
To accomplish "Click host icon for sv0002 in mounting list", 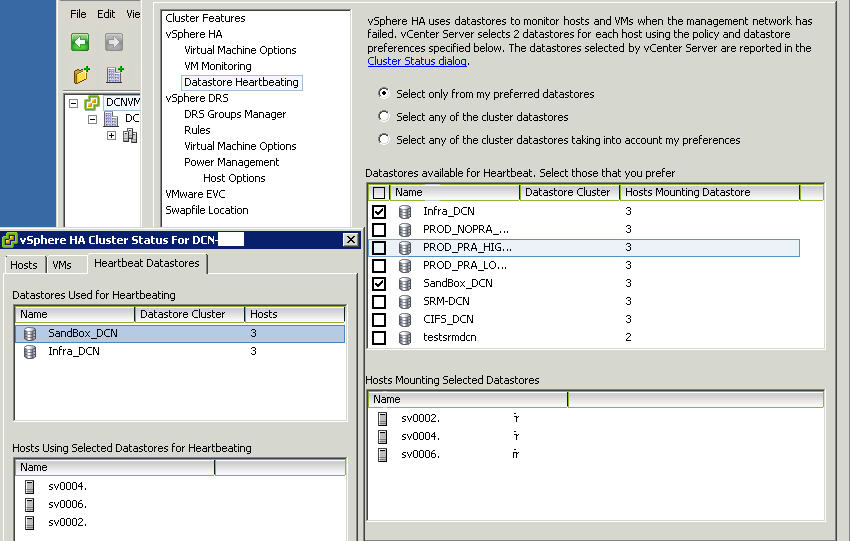I will 383,418.
